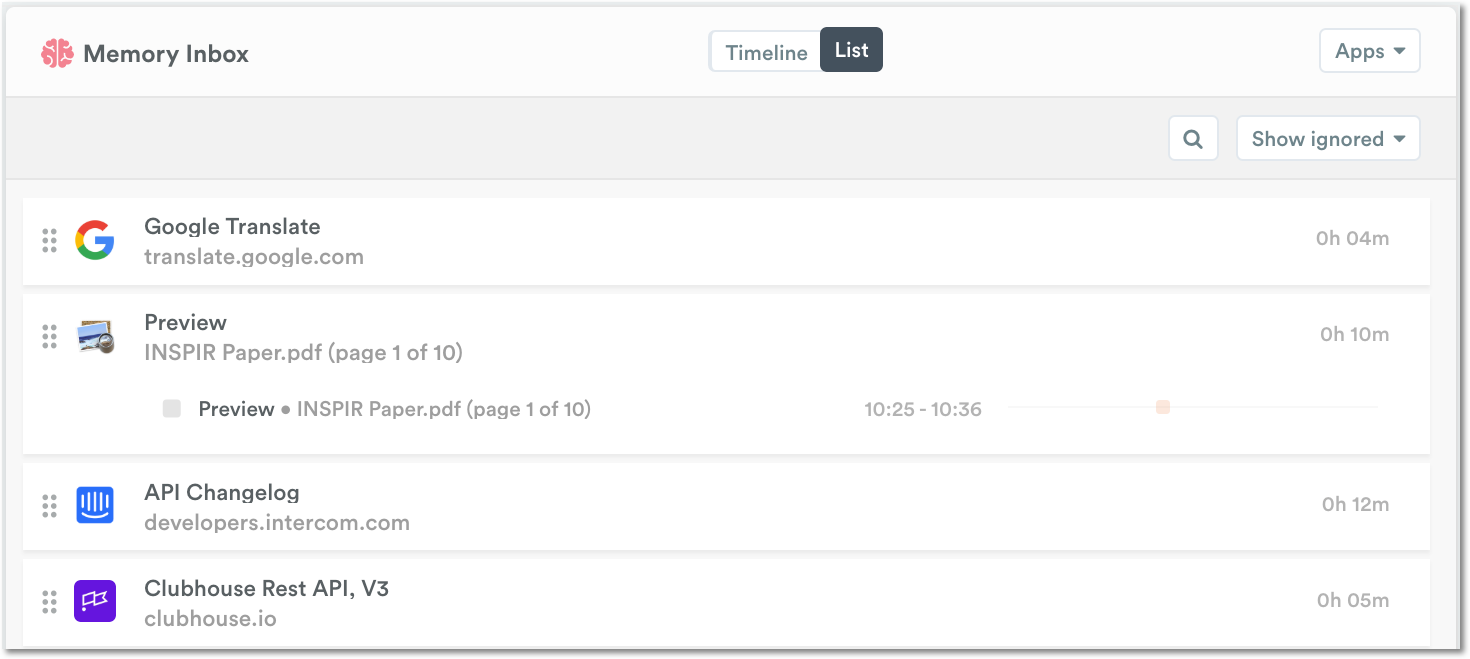The image size is (1470, 659).
Task: Click the Preview app icon
Action: (96, 338)
